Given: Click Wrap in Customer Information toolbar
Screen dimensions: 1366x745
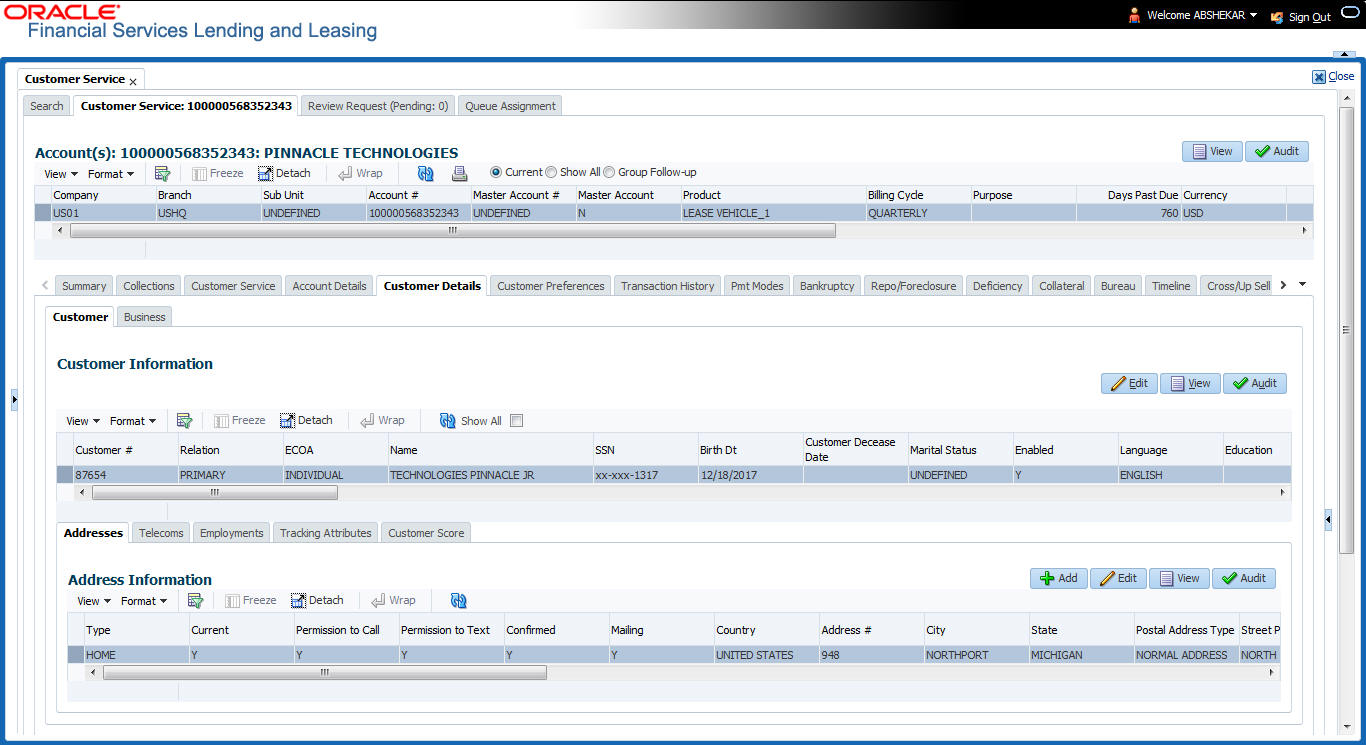Looking at the screenshot, I should click(x=382, y=421).
